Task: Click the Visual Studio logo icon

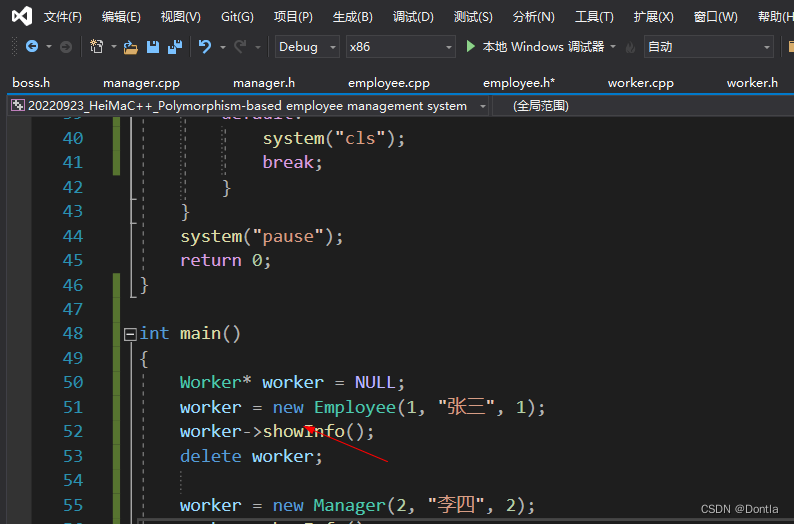Action: click(22, 16)
